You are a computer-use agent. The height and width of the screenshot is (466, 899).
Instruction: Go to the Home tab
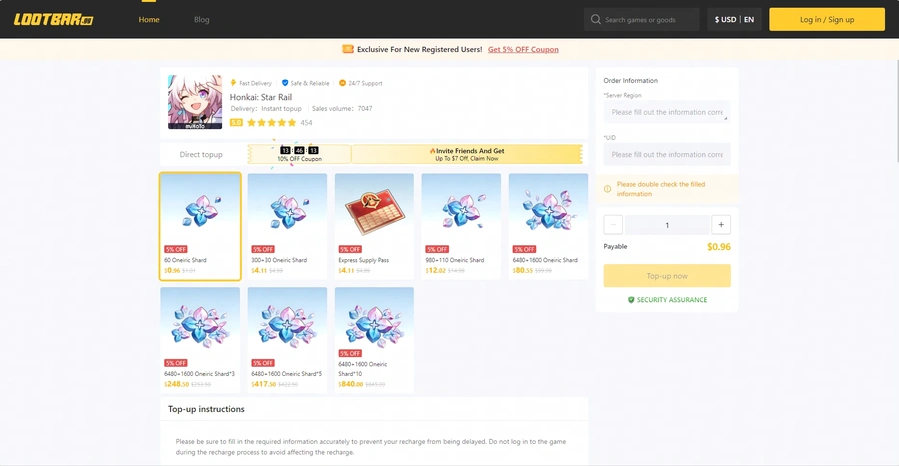click(x=149, y=19)
